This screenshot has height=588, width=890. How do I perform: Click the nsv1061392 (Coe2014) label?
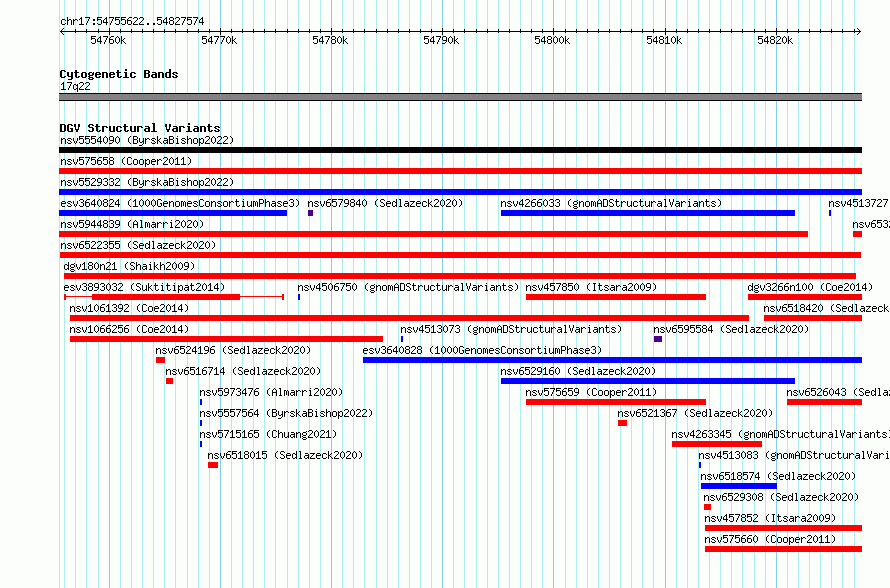point(129,308)
